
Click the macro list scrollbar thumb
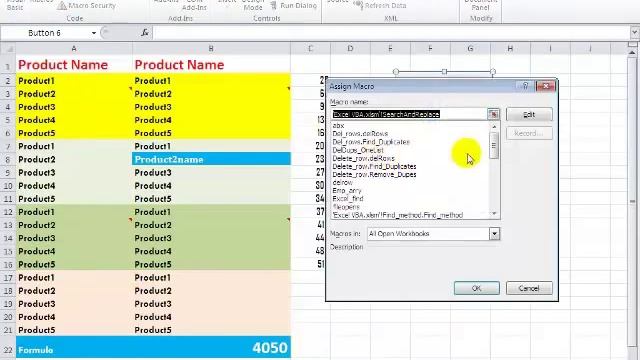pos(494,146)
